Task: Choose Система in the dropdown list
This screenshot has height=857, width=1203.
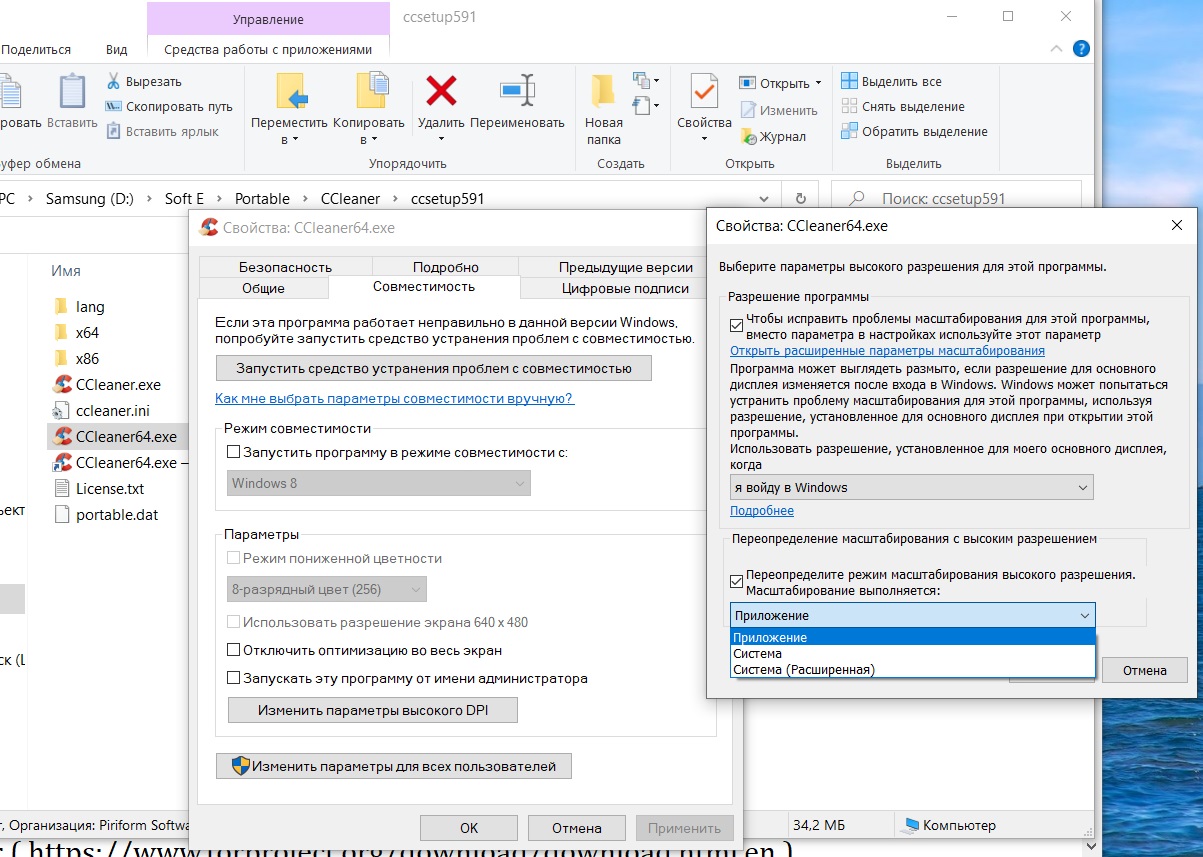Action: tap(913, 653)
